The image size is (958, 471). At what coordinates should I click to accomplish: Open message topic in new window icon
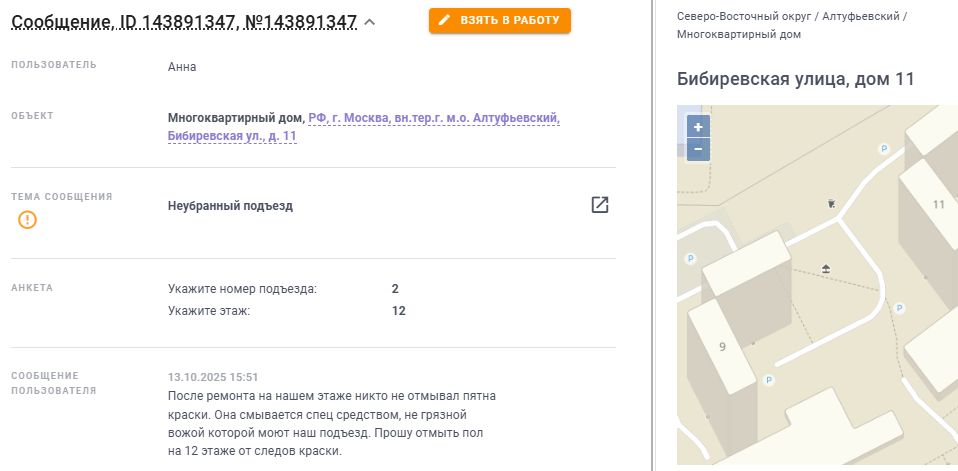point(599,205)
